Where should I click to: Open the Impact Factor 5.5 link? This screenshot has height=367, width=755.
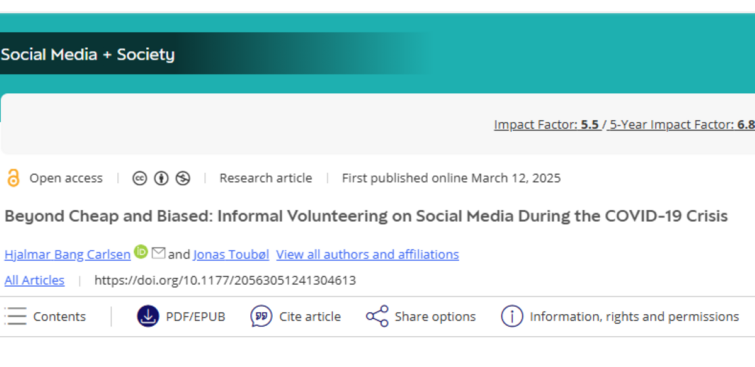click(x=547, y=125)
